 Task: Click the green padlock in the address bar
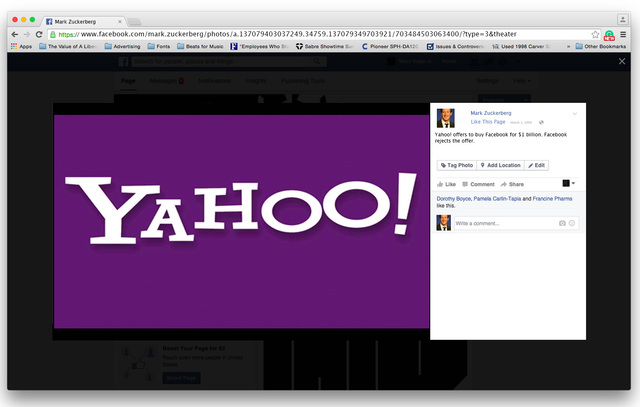click(53, 34)
